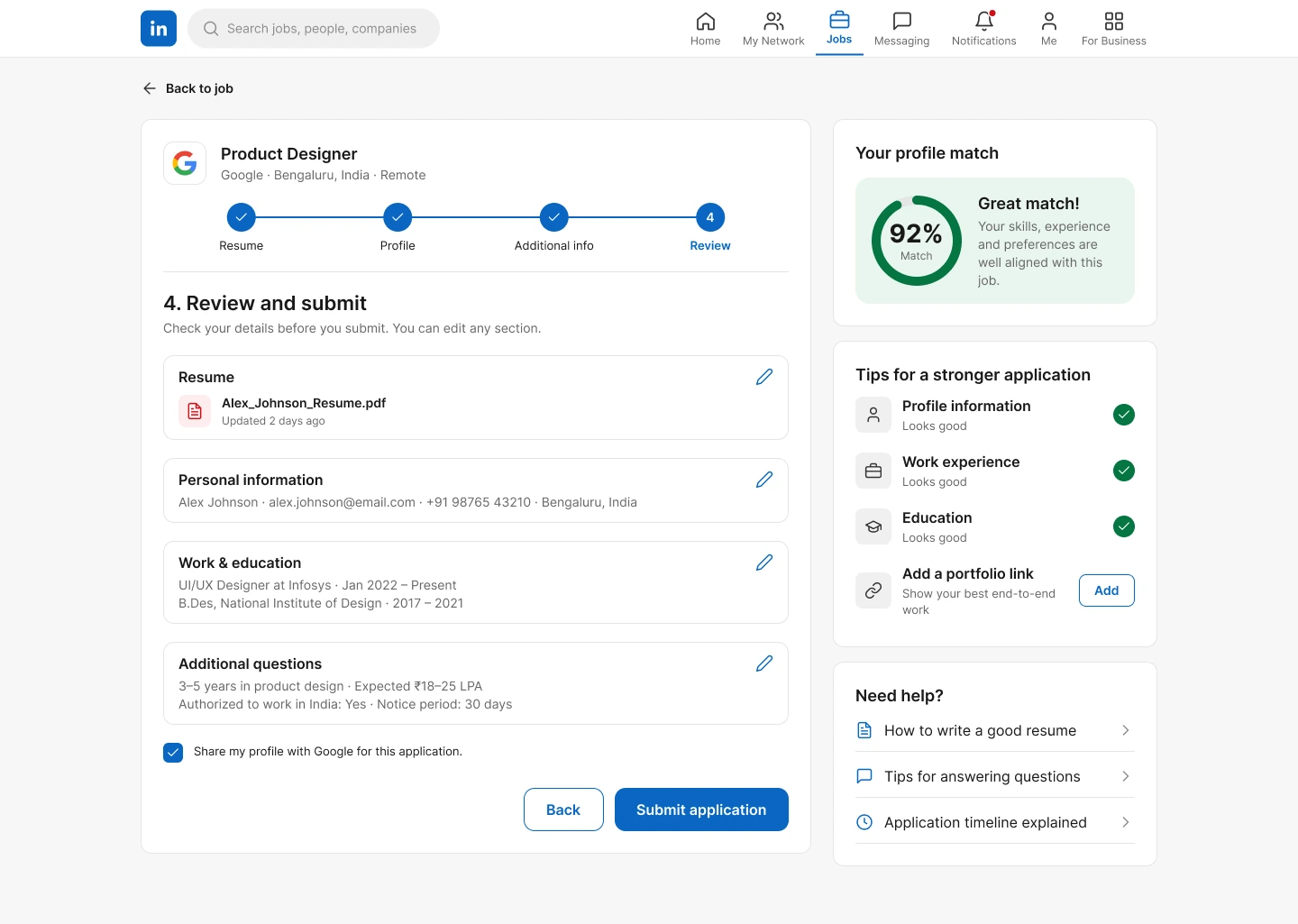Viewport: 1298px width, 924px height.
Task: Click the LinkedIn logo icon
Action: click(159, 28)
